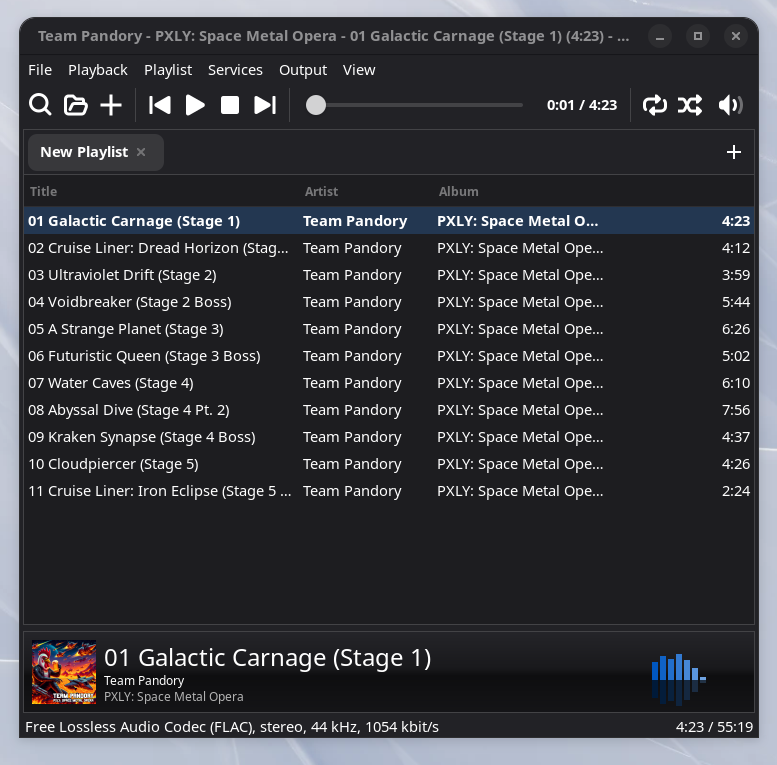Open the volume control
777x765 pixels.
pos(730,105)
